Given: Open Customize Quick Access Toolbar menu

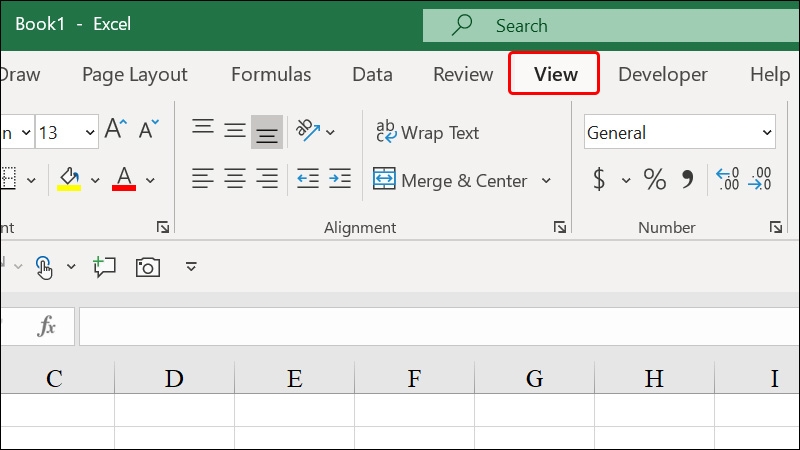Looking at the screenshot, I should tap(191, 266).
